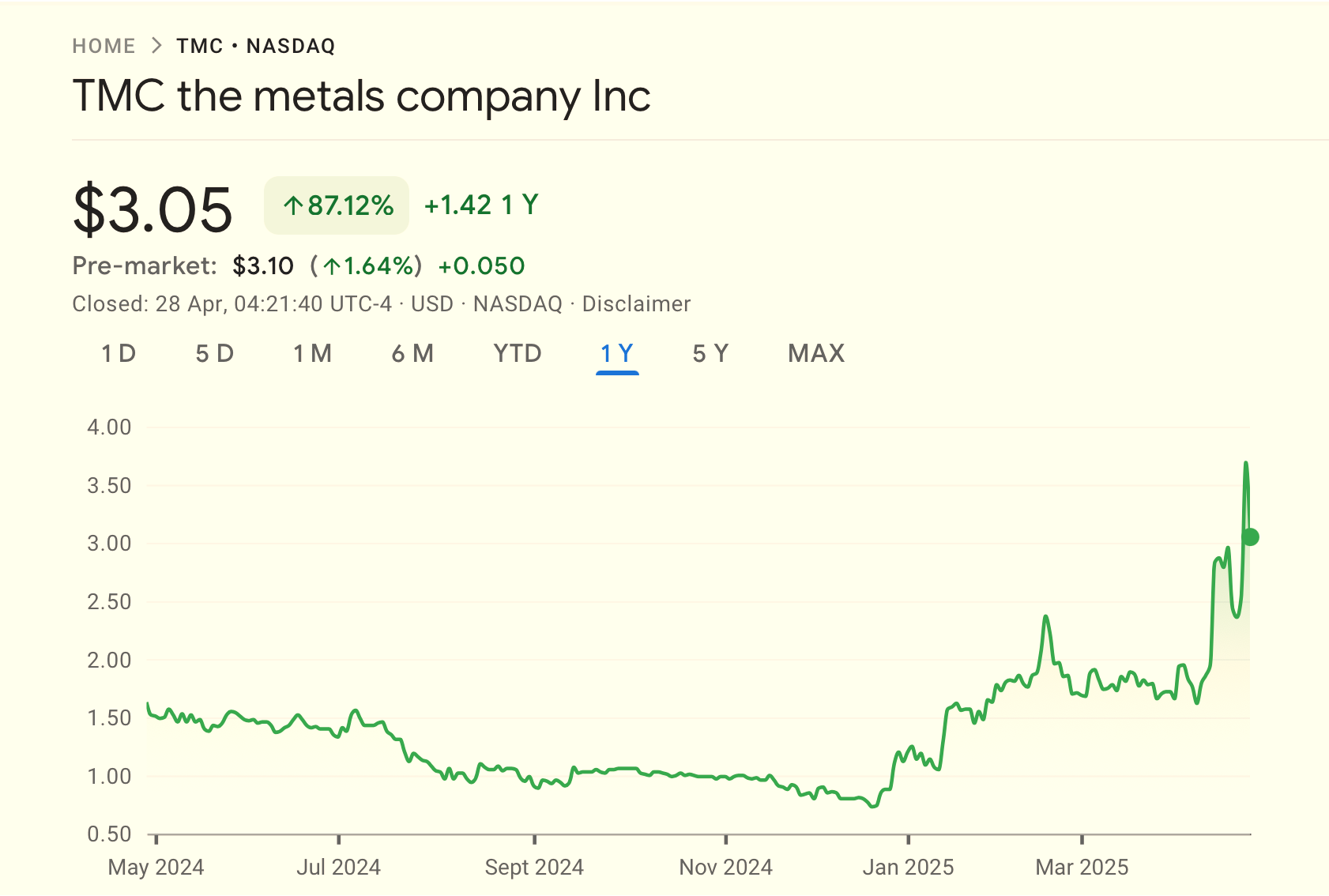
Task: Click the breadcrumb chevron arrow icon
Action: [156, 46]
